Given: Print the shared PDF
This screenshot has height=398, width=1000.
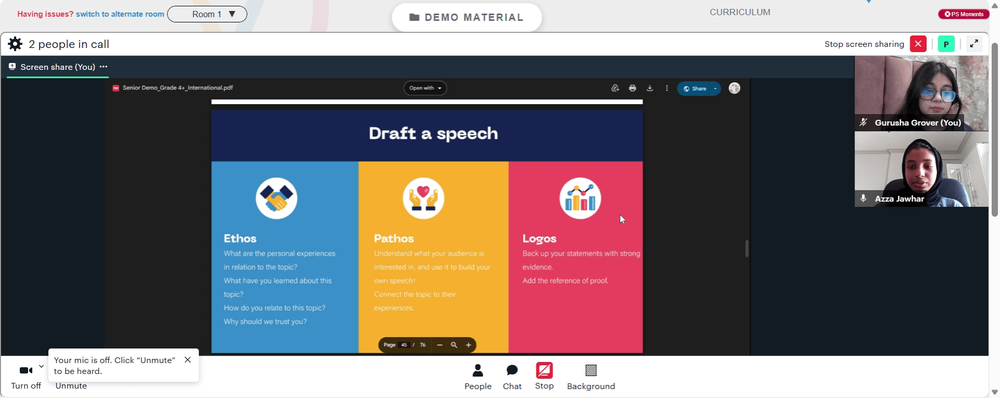Looking at the screenshot, I should [x=632, y=88].
